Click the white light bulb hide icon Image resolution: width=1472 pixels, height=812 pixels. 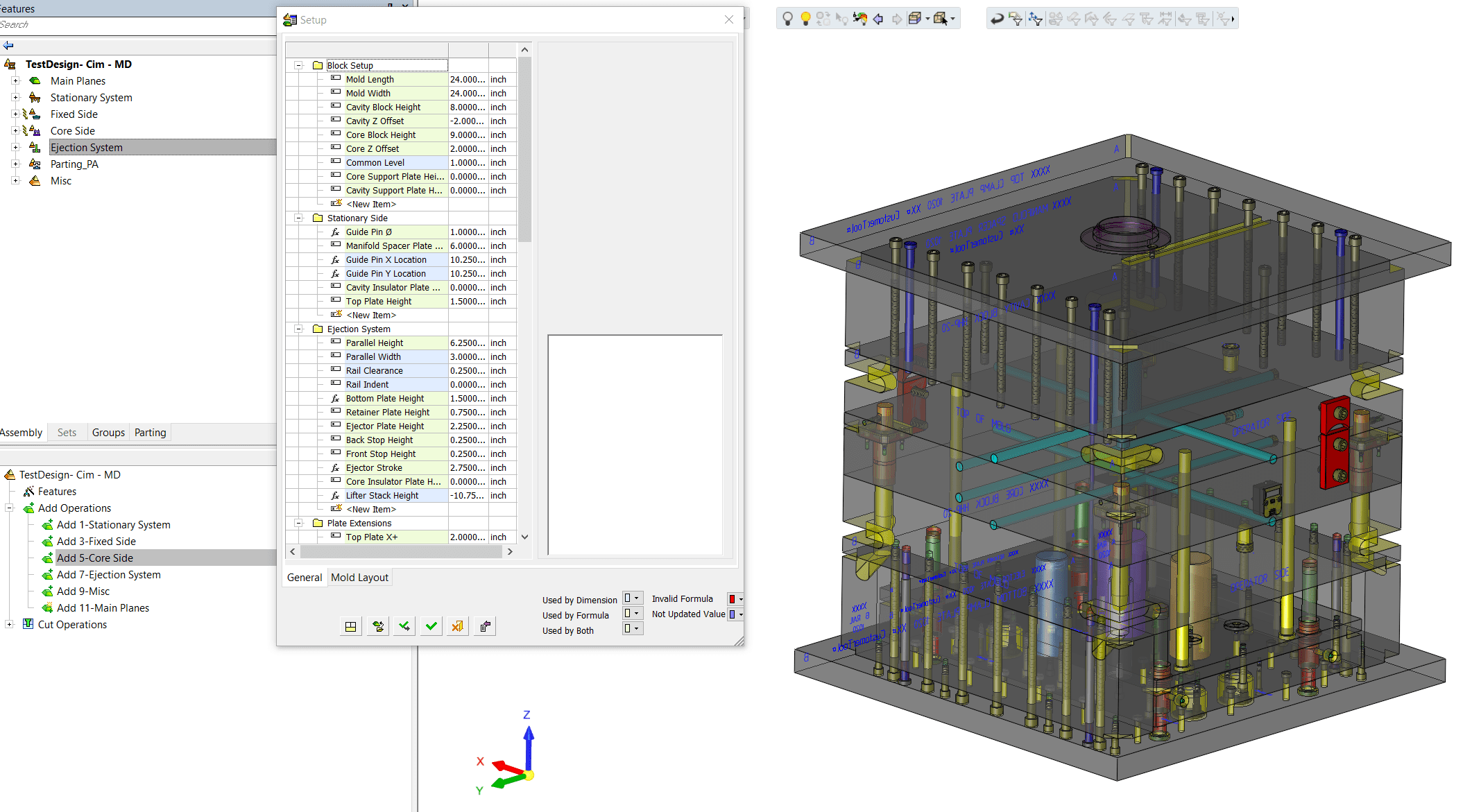point(787,19)
